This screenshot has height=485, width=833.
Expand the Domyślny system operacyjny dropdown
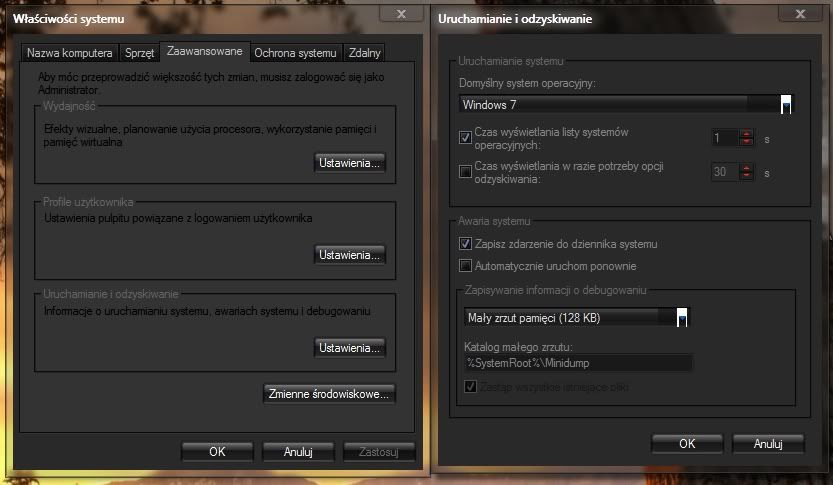coord(786,104)
